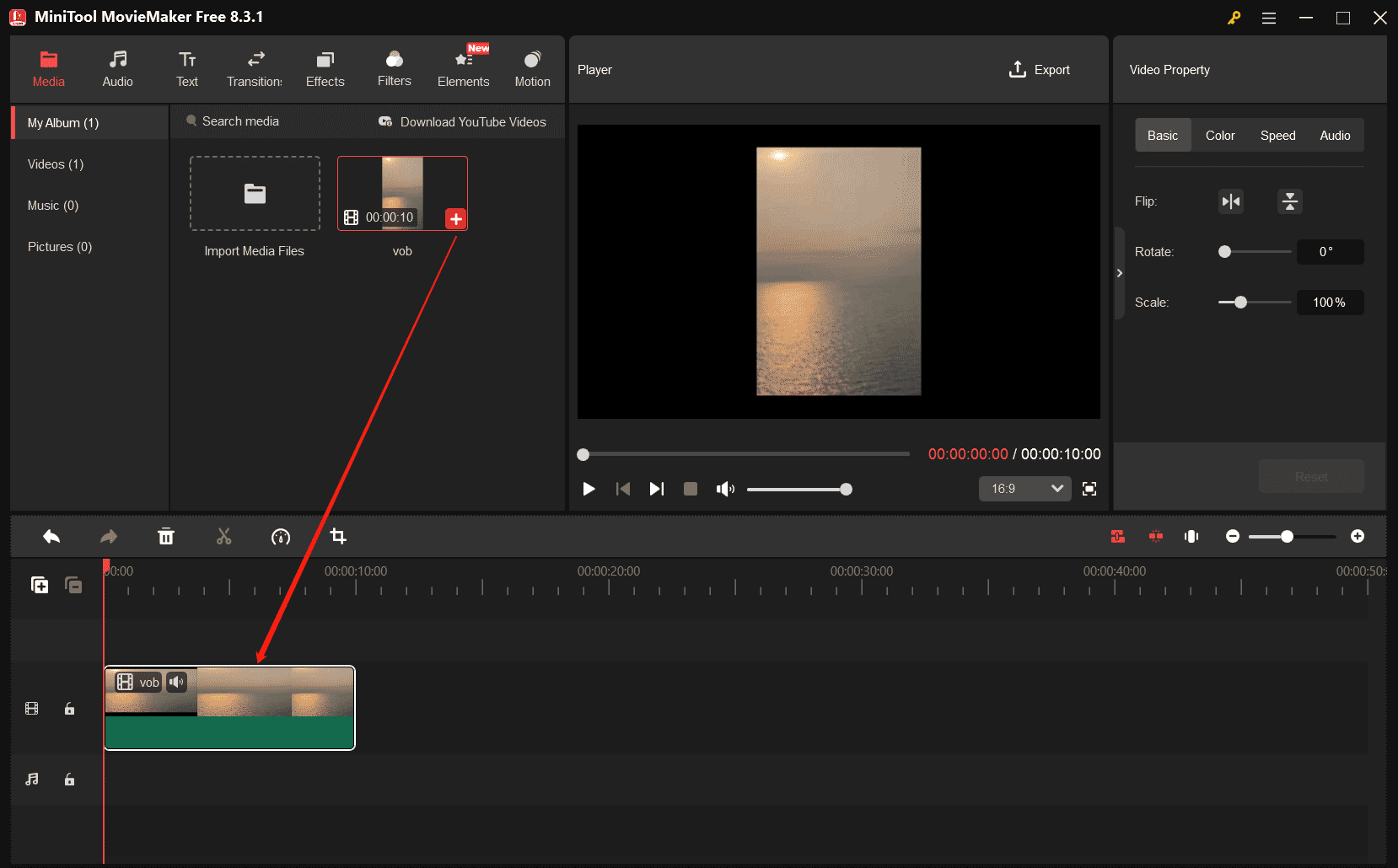Toggle the audio track lock
This screenshot has height=868, width=1398.
pyautogui.click(x=70, y=780)
